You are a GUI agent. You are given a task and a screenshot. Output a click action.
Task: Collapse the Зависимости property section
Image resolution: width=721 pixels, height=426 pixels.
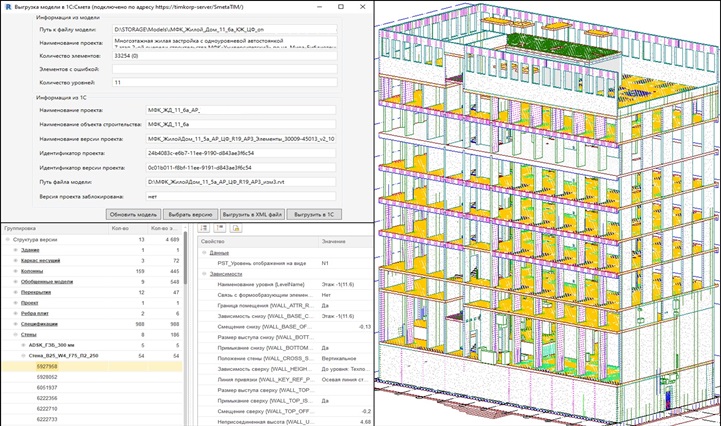pos(203,273)
